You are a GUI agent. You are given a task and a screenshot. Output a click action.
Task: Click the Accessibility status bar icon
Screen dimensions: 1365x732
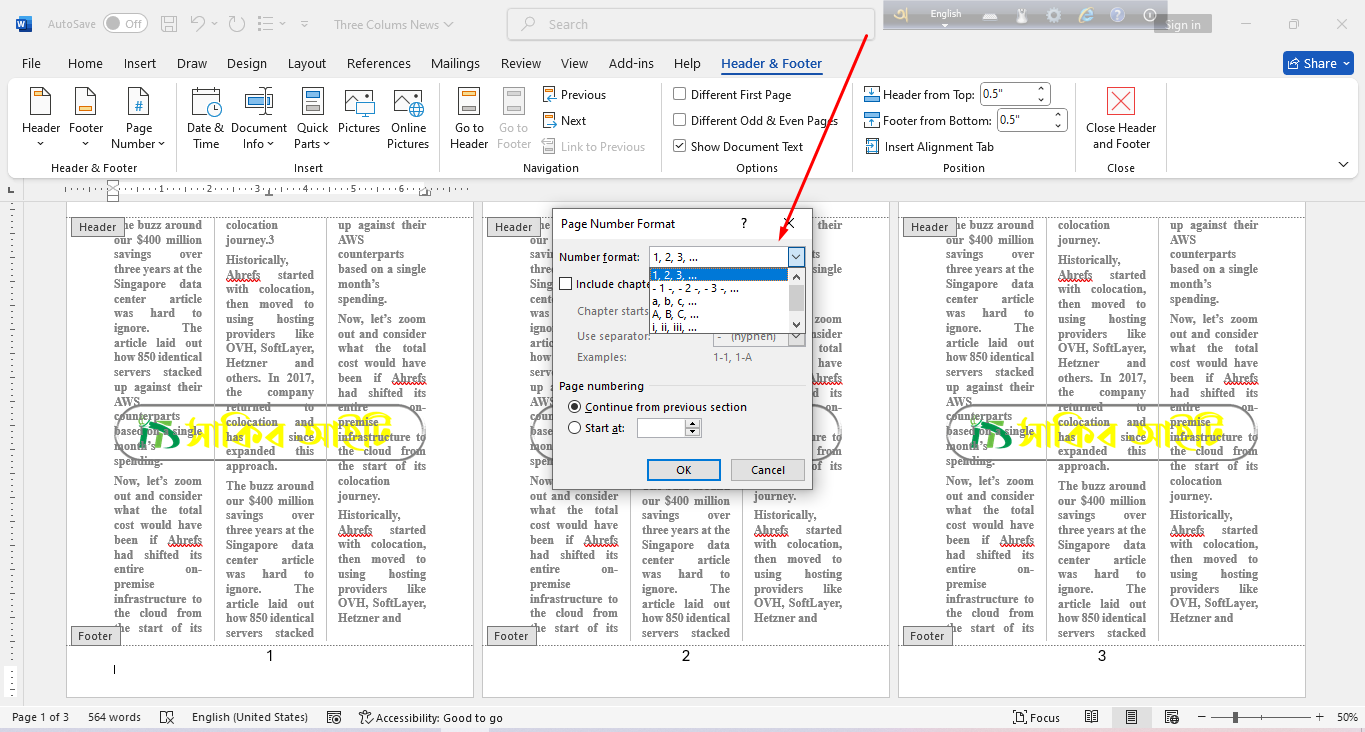point(366,717)
